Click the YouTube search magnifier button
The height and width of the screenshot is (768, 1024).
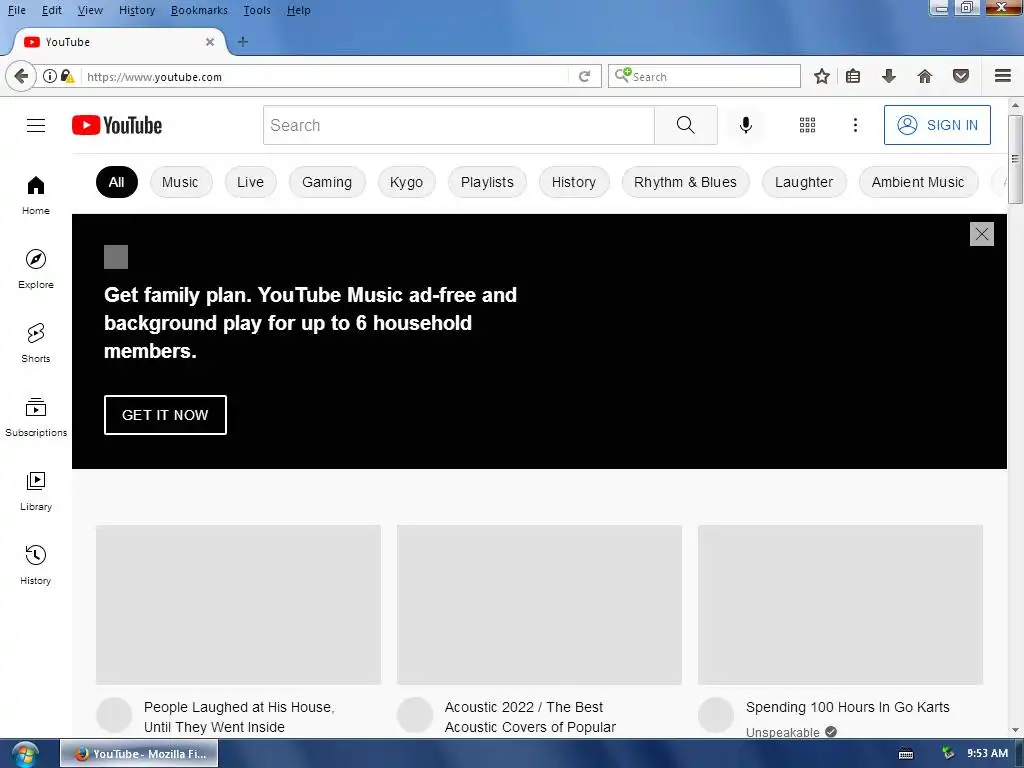pyautogui.click(x=686, y=125)
